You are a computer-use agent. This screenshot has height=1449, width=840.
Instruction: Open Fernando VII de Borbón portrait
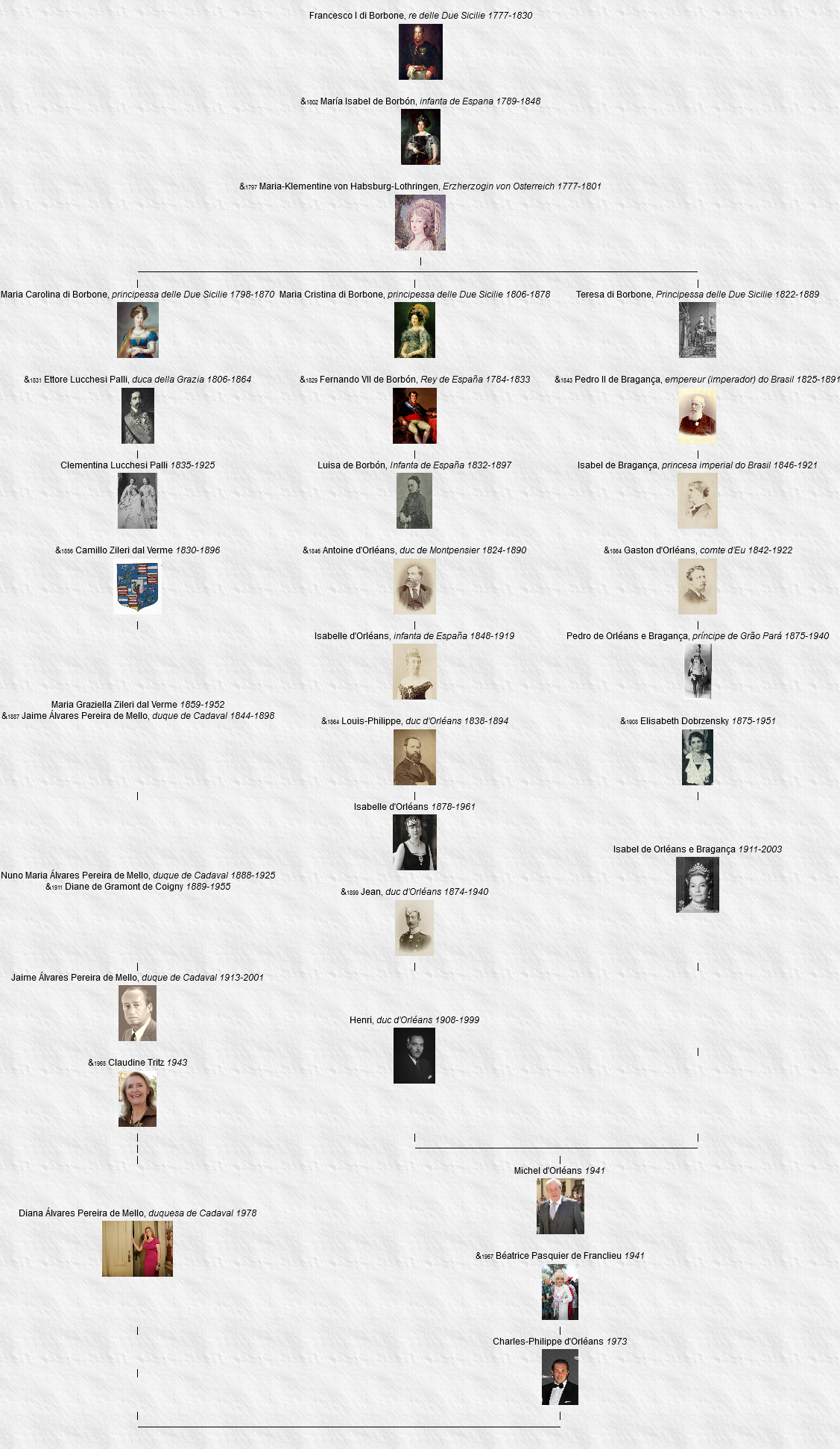point(414,415)
